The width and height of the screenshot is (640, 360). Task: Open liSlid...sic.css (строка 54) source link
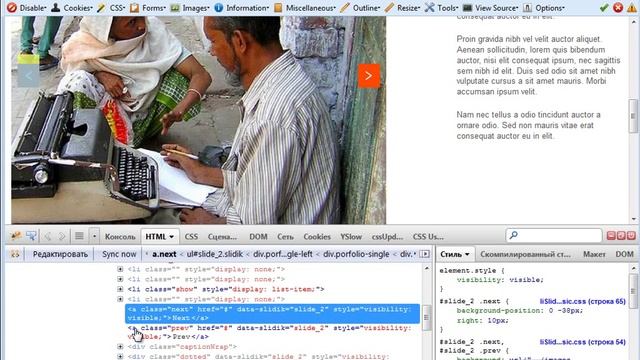click(x=582, y=342)
